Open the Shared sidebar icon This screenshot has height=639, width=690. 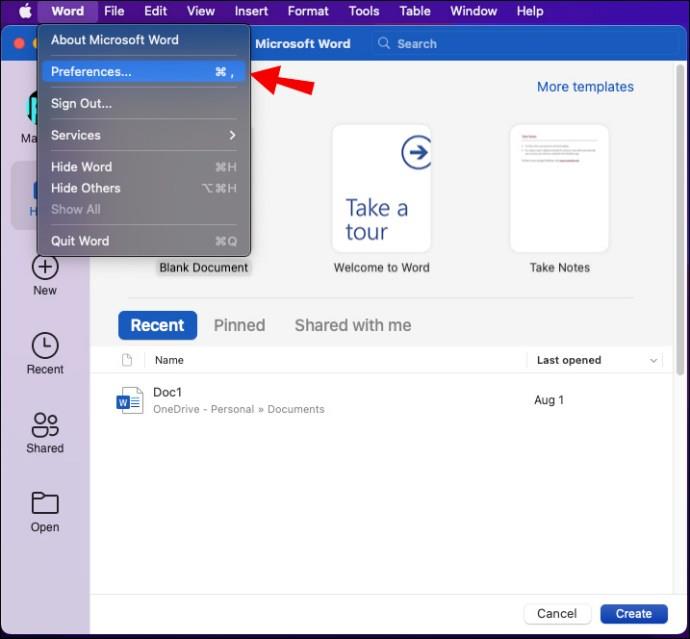tap(45, 425)
